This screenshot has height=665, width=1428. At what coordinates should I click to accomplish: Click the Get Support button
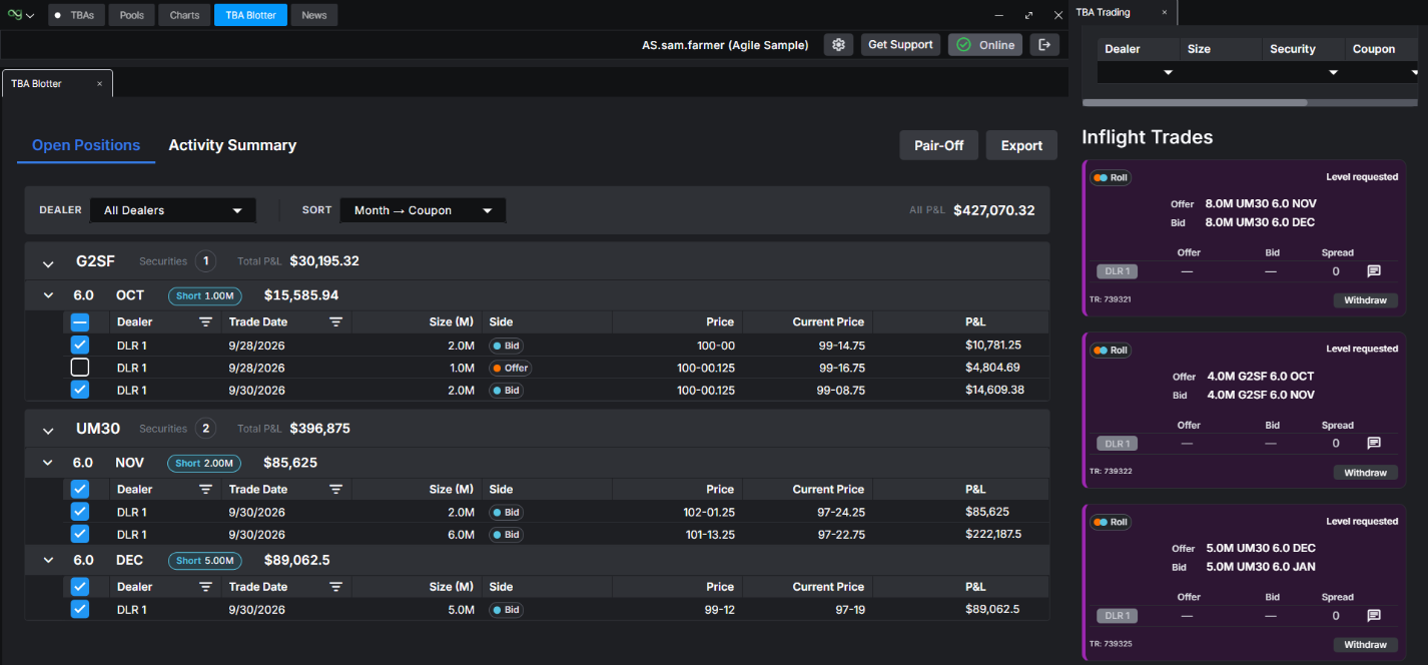point(900,45)
